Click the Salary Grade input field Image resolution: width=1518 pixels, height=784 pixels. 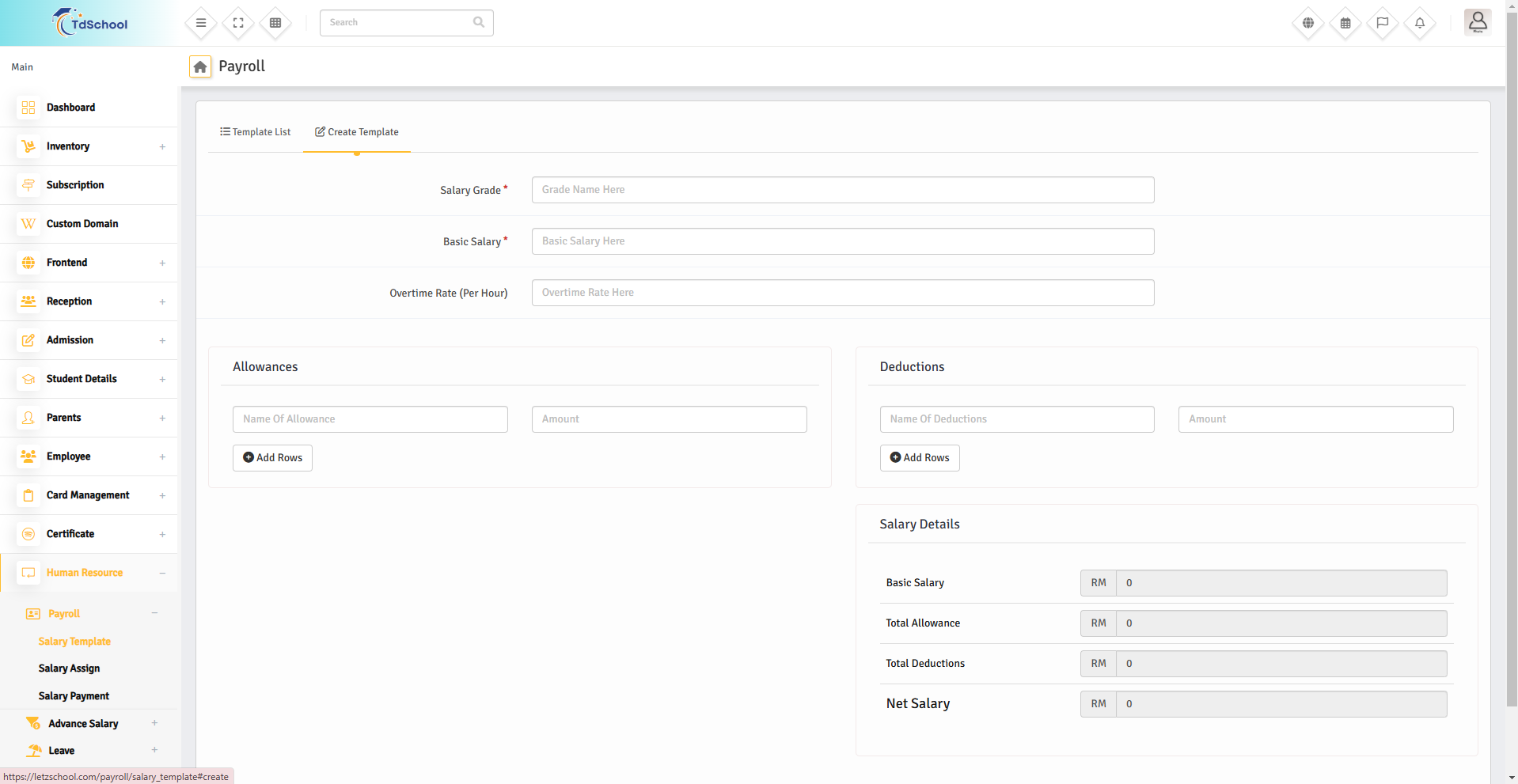click(x=843, y=190)
